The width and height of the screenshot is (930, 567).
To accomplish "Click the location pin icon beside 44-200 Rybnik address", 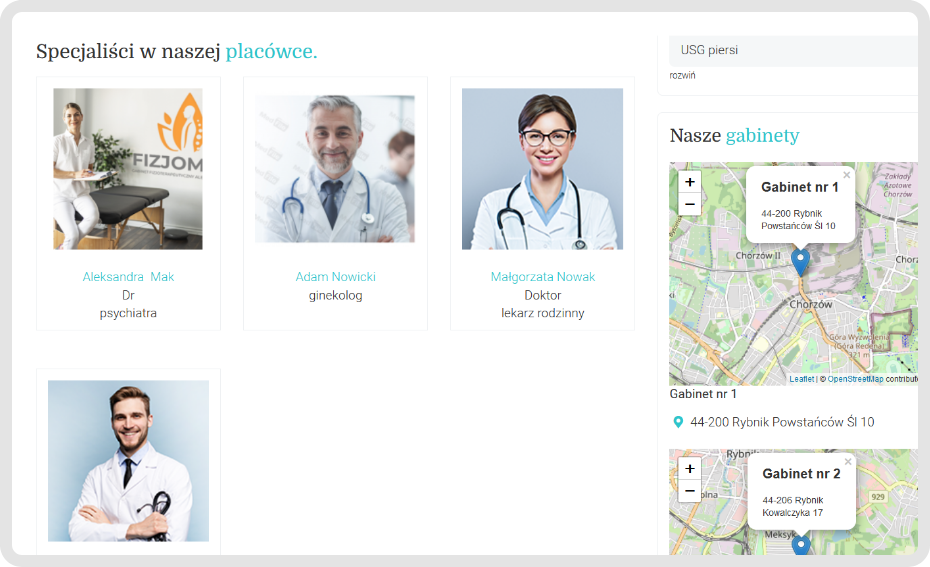I will coord(679,423).
